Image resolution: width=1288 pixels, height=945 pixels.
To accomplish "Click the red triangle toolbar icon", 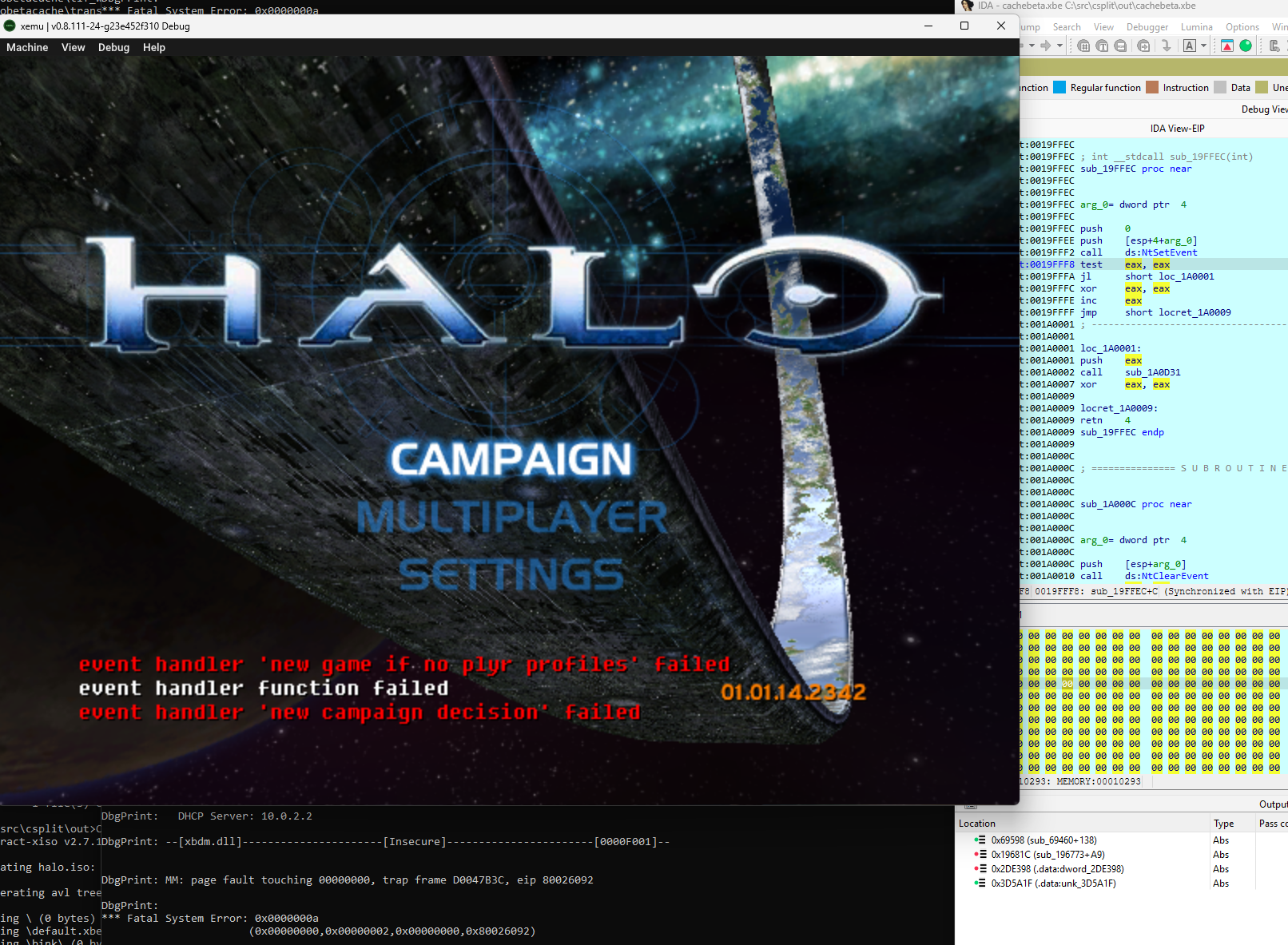I will click(1227, 46).
